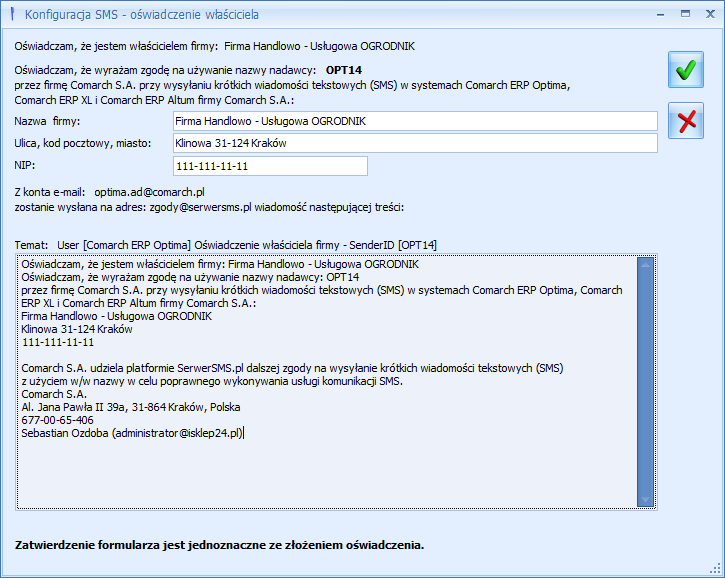Click the address zgody@serwersms.pl line
The image size is (725, 578).
[x=209, y=207]
